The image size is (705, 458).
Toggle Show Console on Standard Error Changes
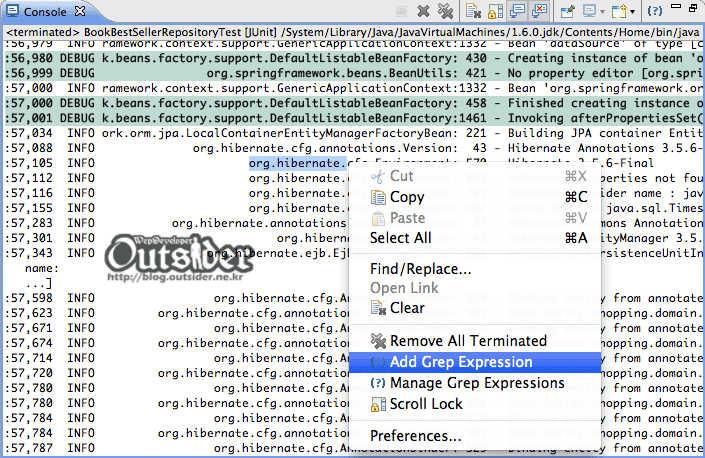[x=537, y=12]
